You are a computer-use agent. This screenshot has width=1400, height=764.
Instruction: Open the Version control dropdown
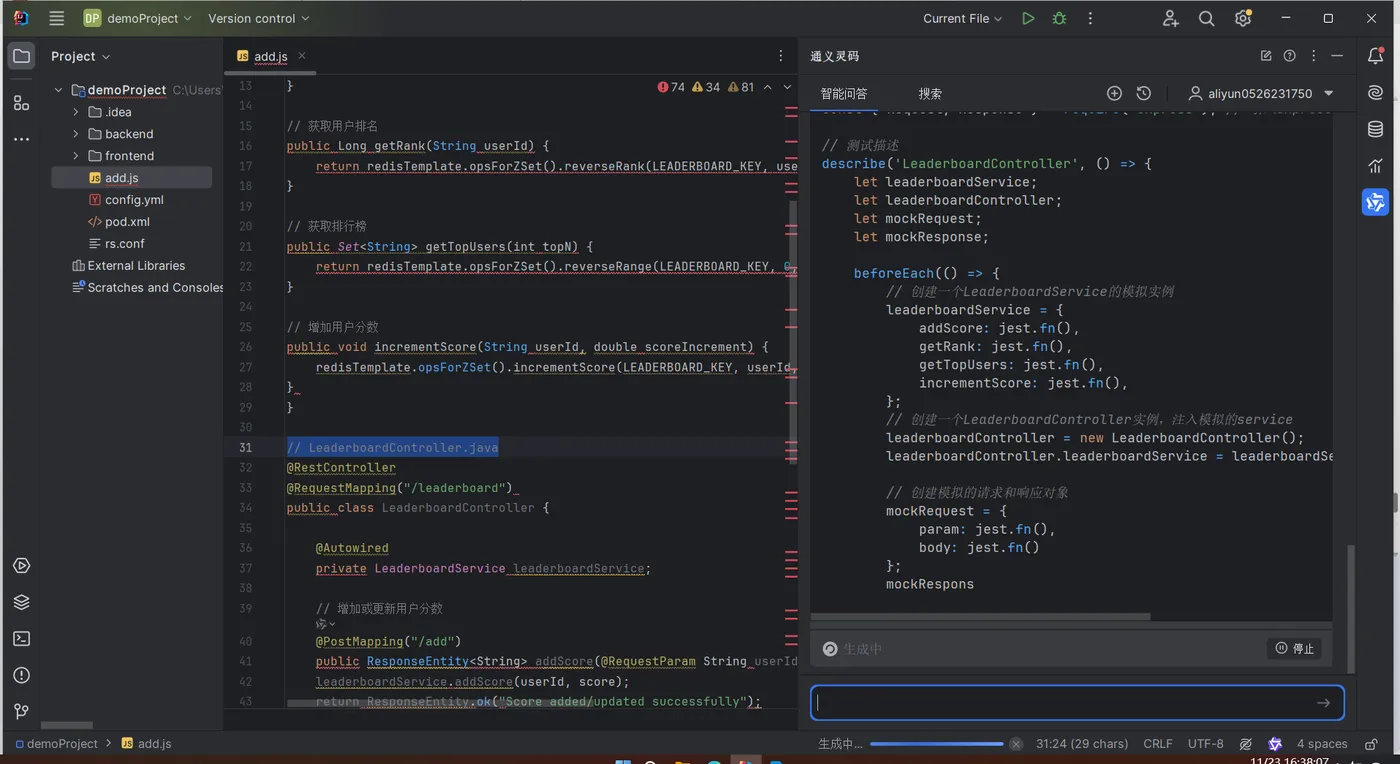pyautogui.click(x=258, y=18)
